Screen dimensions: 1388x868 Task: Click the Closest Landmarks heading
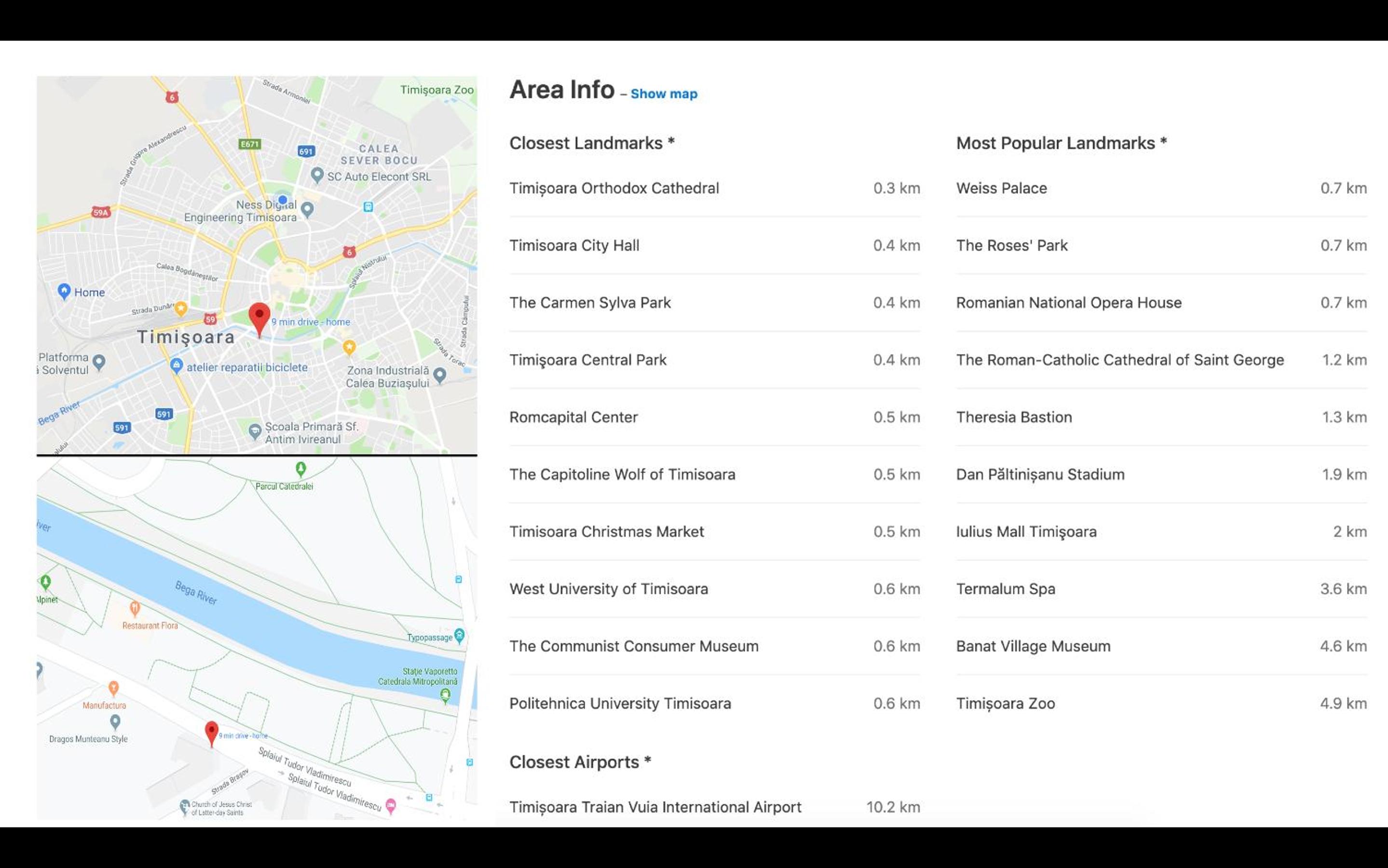(592, 143)
